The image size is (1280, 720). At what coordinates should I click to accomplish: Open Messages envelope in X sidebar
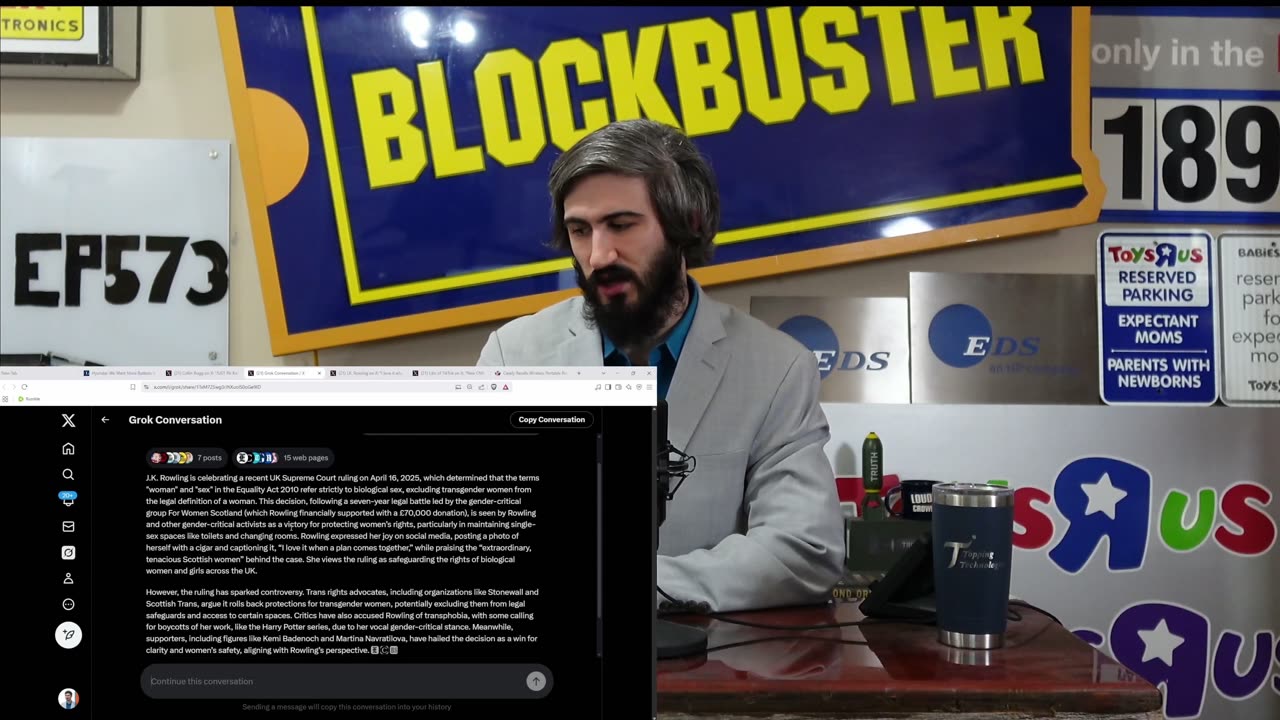coord(68,526)
